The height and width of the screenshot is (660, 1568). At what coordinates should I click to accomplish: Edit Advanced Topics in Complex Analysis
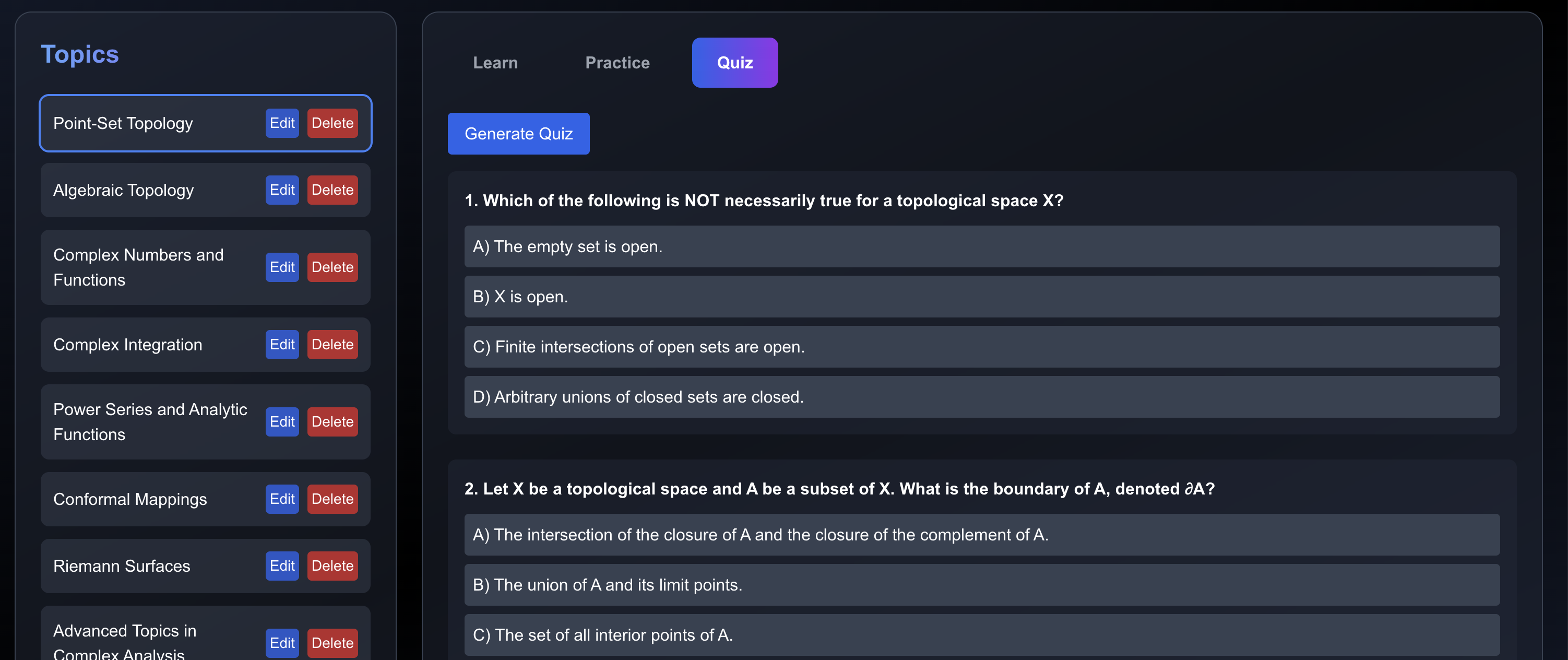click(x=282, y=643)
